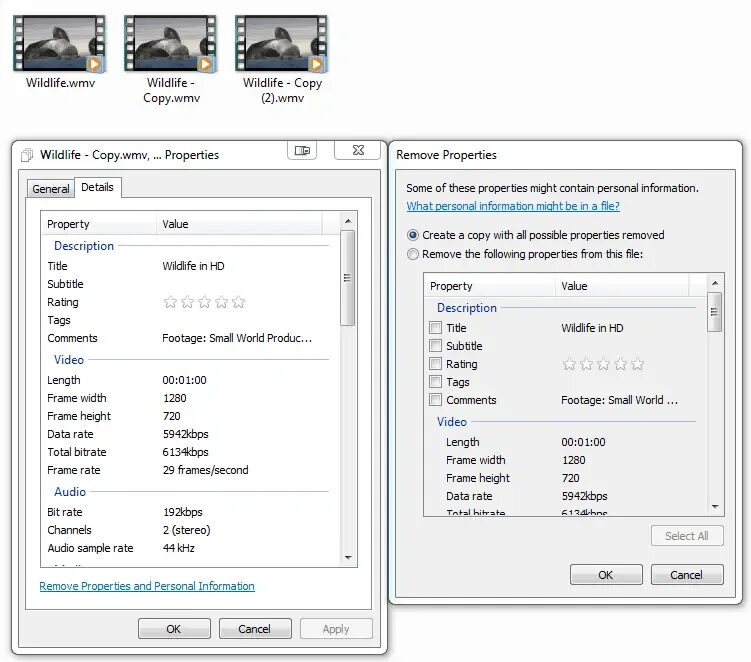The width and height of the screenshot is (751, 662).
Task: Click the fifth rating star in Remove Properties
Action: coord(637,365)
